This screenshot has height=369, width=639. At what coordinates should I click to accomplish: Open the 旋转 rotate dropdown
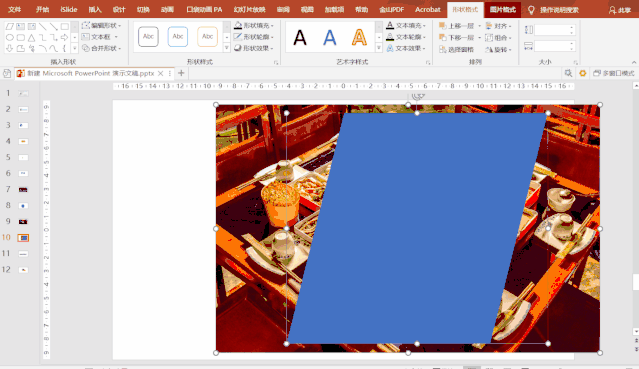[x=498, y=49]
